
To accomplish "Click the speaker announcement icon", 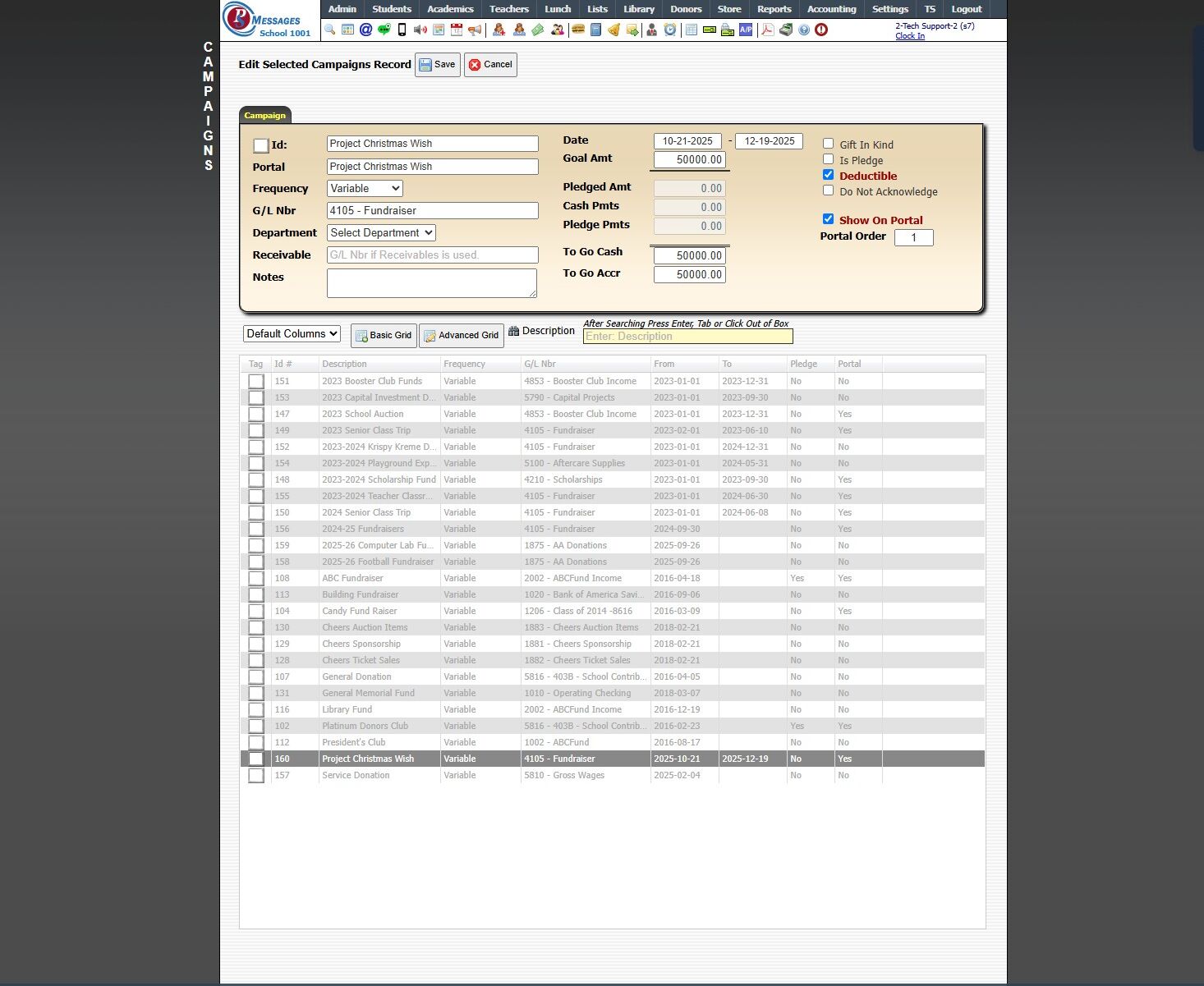I will (x=420, y=30).
